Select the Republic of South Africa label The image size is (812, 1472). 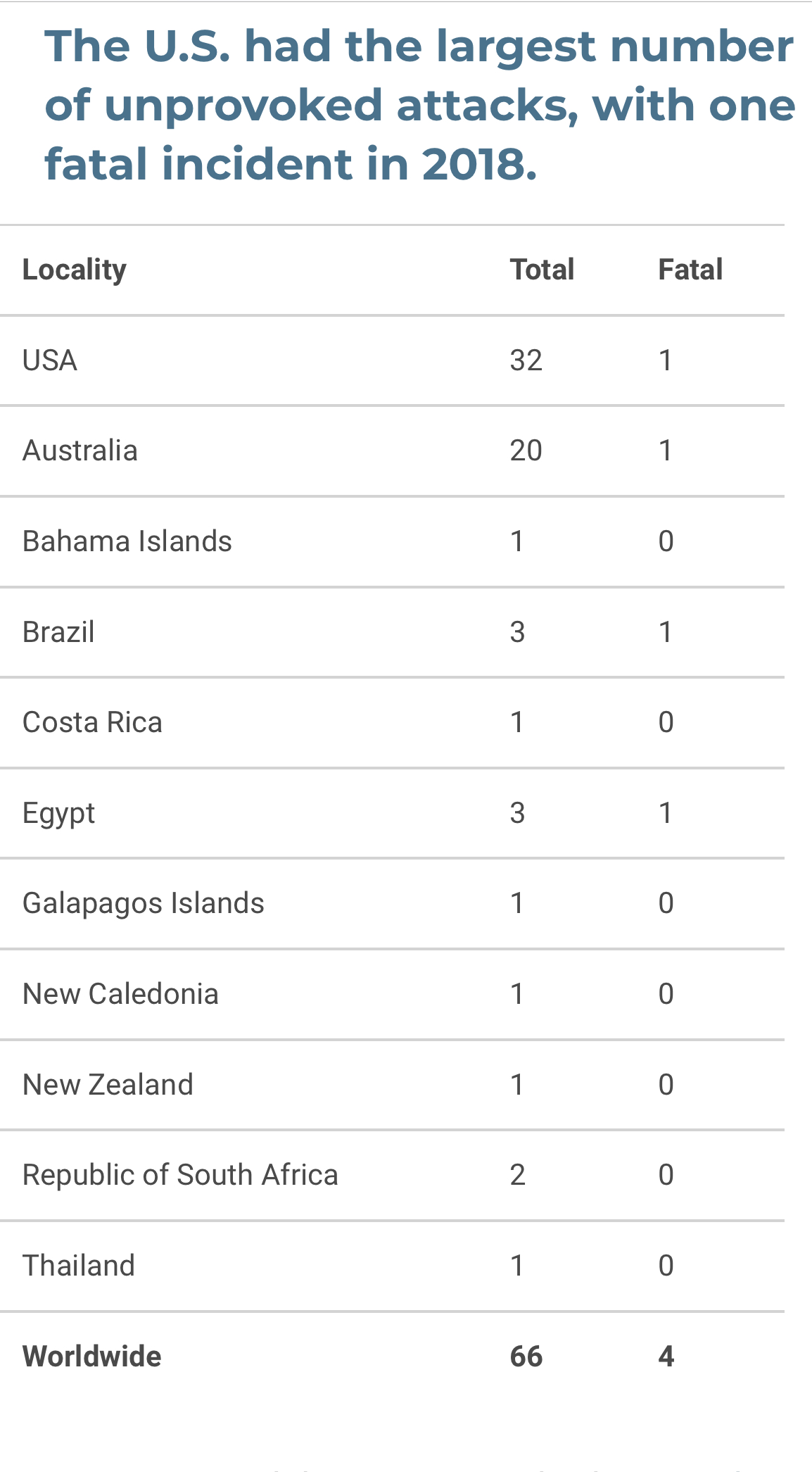click(x=180, y=1175)
